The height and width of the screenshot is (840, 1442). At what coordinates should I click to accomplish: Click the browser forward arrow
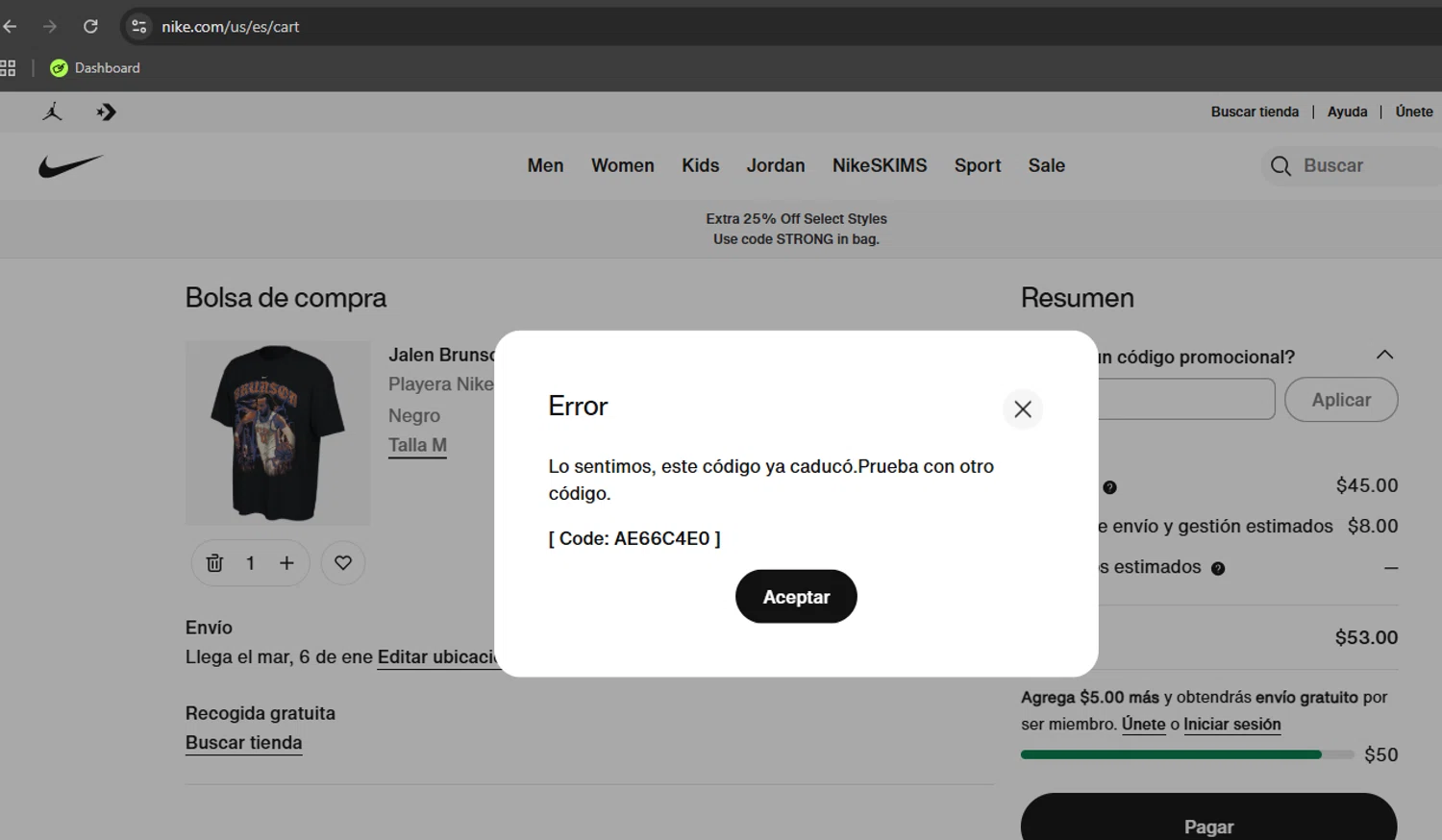50,27
